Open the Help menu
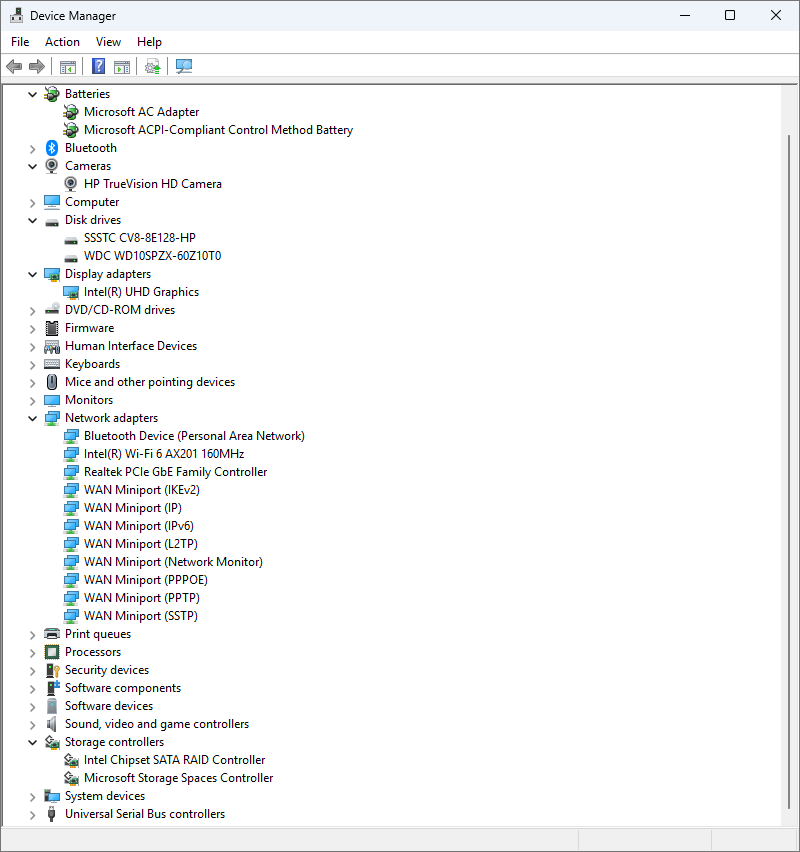The width and height of the screenshot is (800, 852). point(149,42)
